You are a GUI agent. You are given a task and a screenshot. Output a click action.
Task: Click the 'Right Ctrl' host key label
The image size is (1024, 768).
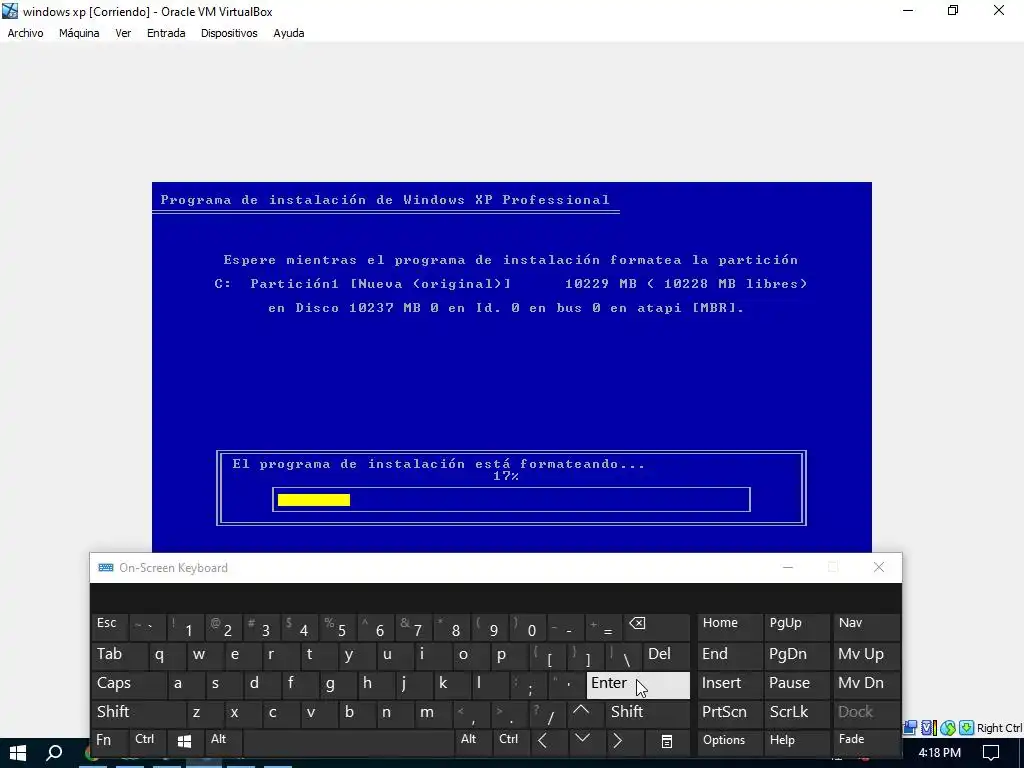click(x=999, y=728)
